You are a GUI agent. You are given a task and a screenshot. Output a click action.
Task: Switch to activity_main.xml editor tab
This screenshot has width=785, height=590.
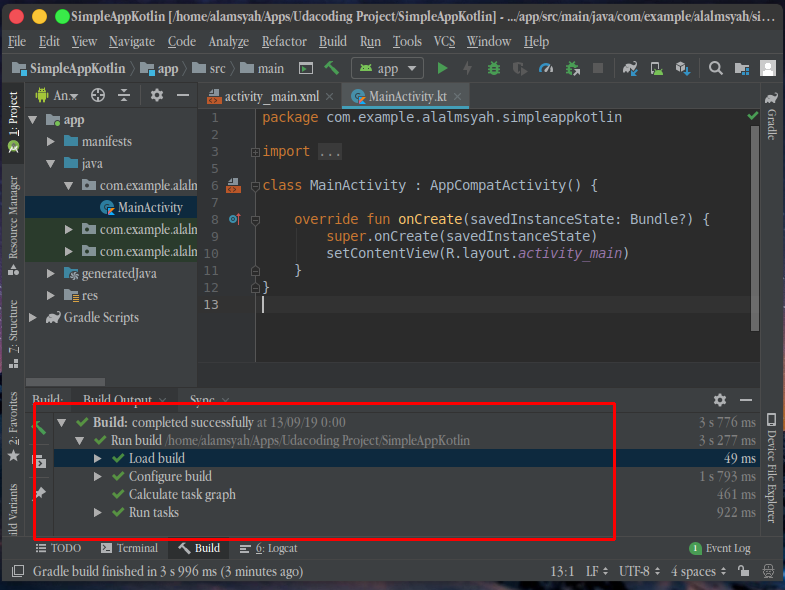click(x=271, y=96)
